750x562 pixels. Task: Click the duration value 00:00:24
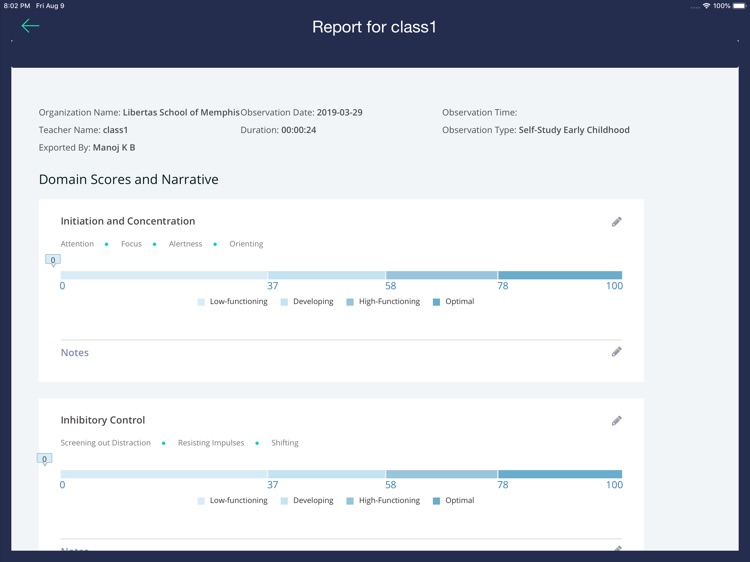tap(298, 130)
